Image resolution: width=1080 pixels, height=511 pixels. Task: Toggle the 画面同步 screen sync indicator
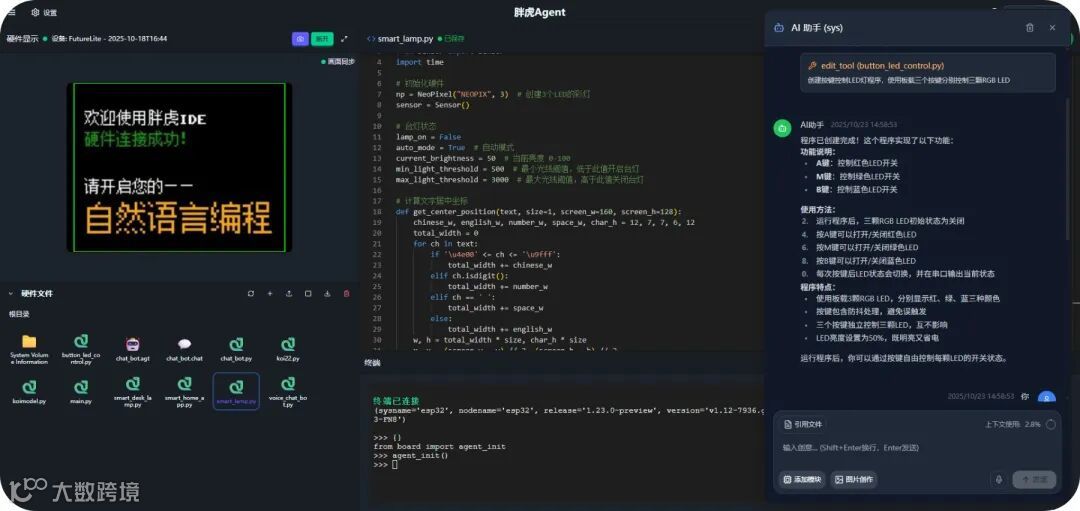pyautogui.click(x=338, y=62)
